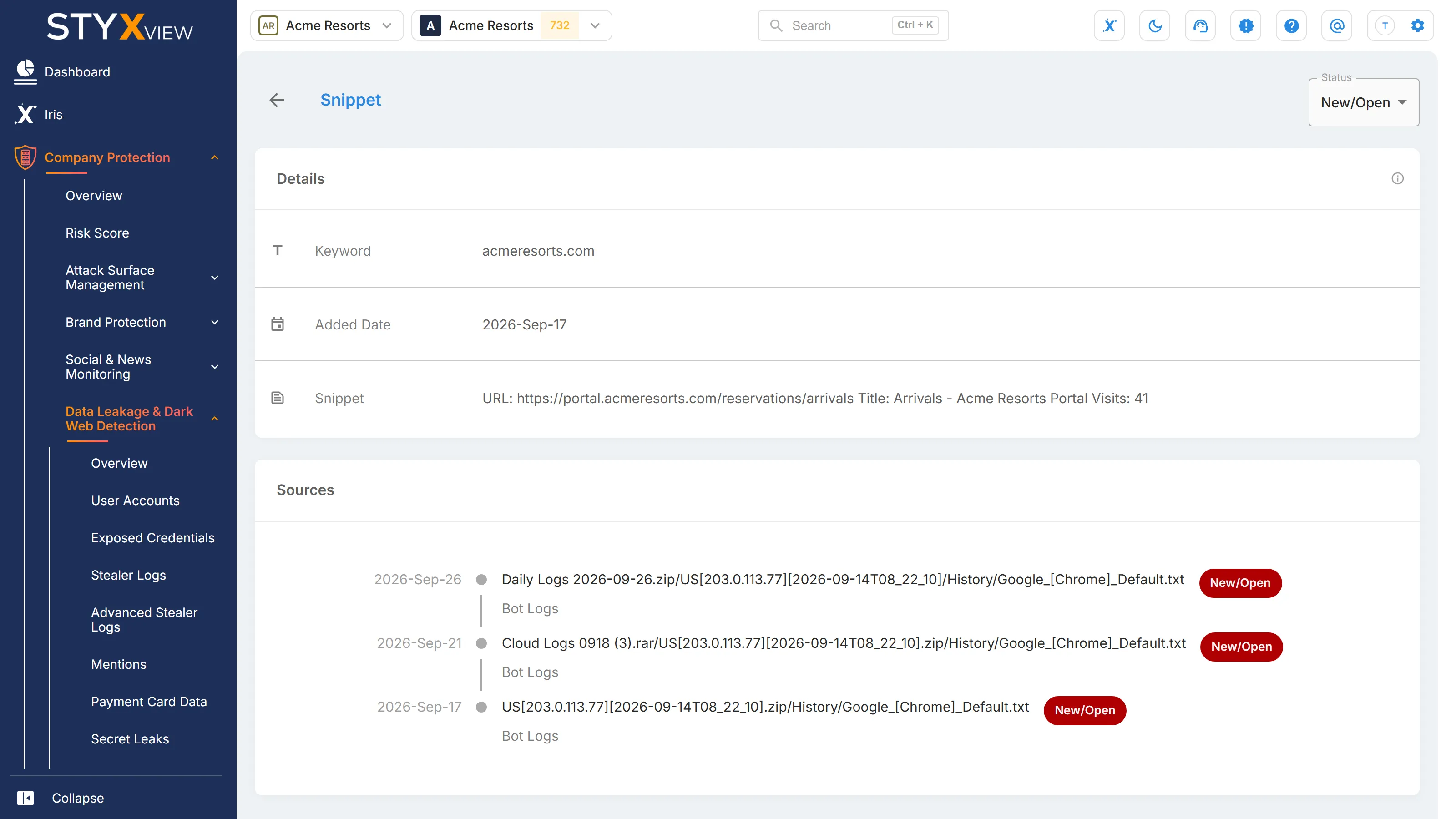Open the Iris AI assistant icon in top bar

(x=1109, y=25)
